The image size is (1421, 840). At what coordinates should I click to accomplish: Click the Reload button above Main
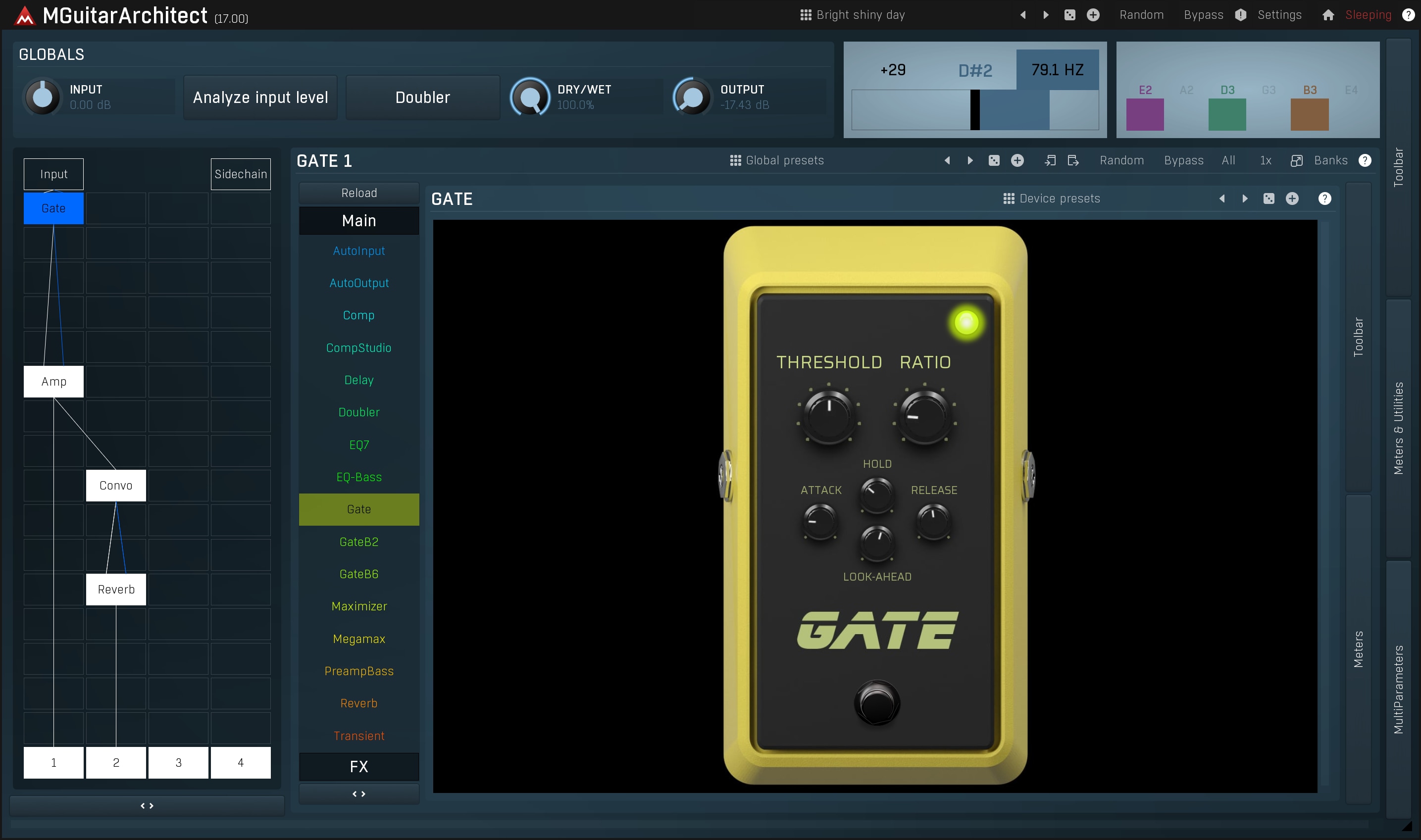[x=359, y=193]
